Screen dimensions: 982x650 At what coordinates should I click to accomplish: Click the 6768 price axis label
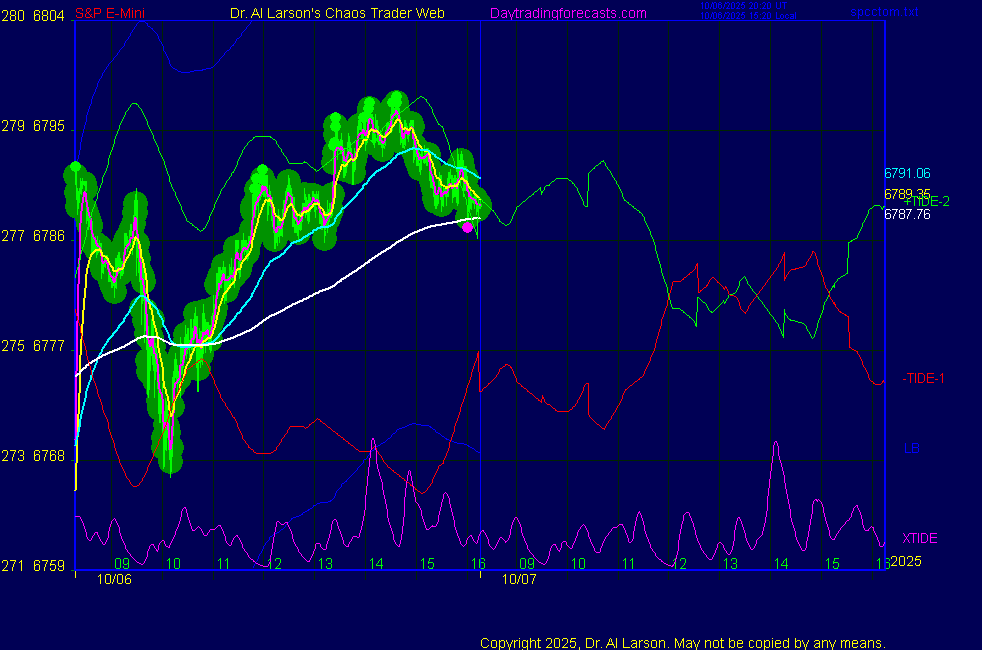(x=49, y=456)
